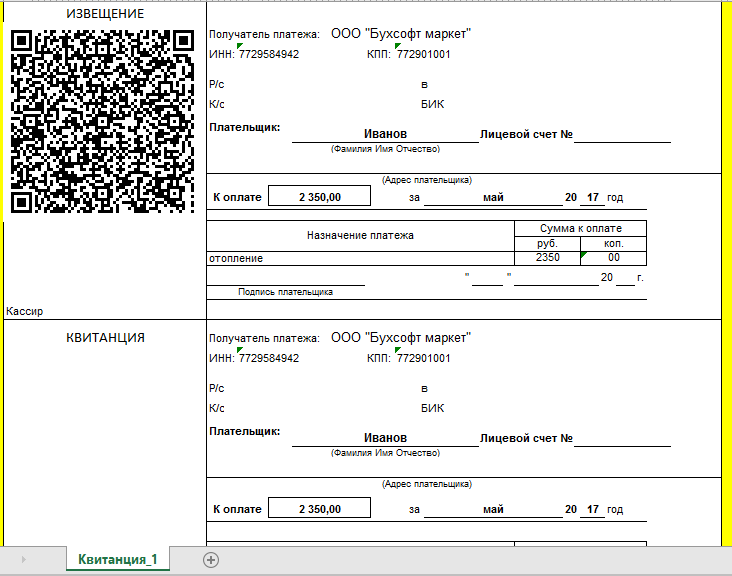Select the Р/с label in ИЗВЕЩЕНИЕ
This screenshot has height=576, width=732.
point(217,84)
